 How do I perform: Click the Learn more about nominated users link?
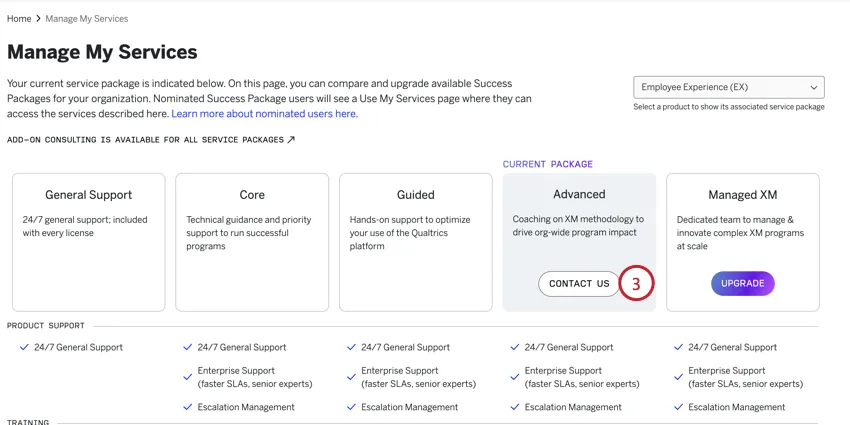click(264, 114)
